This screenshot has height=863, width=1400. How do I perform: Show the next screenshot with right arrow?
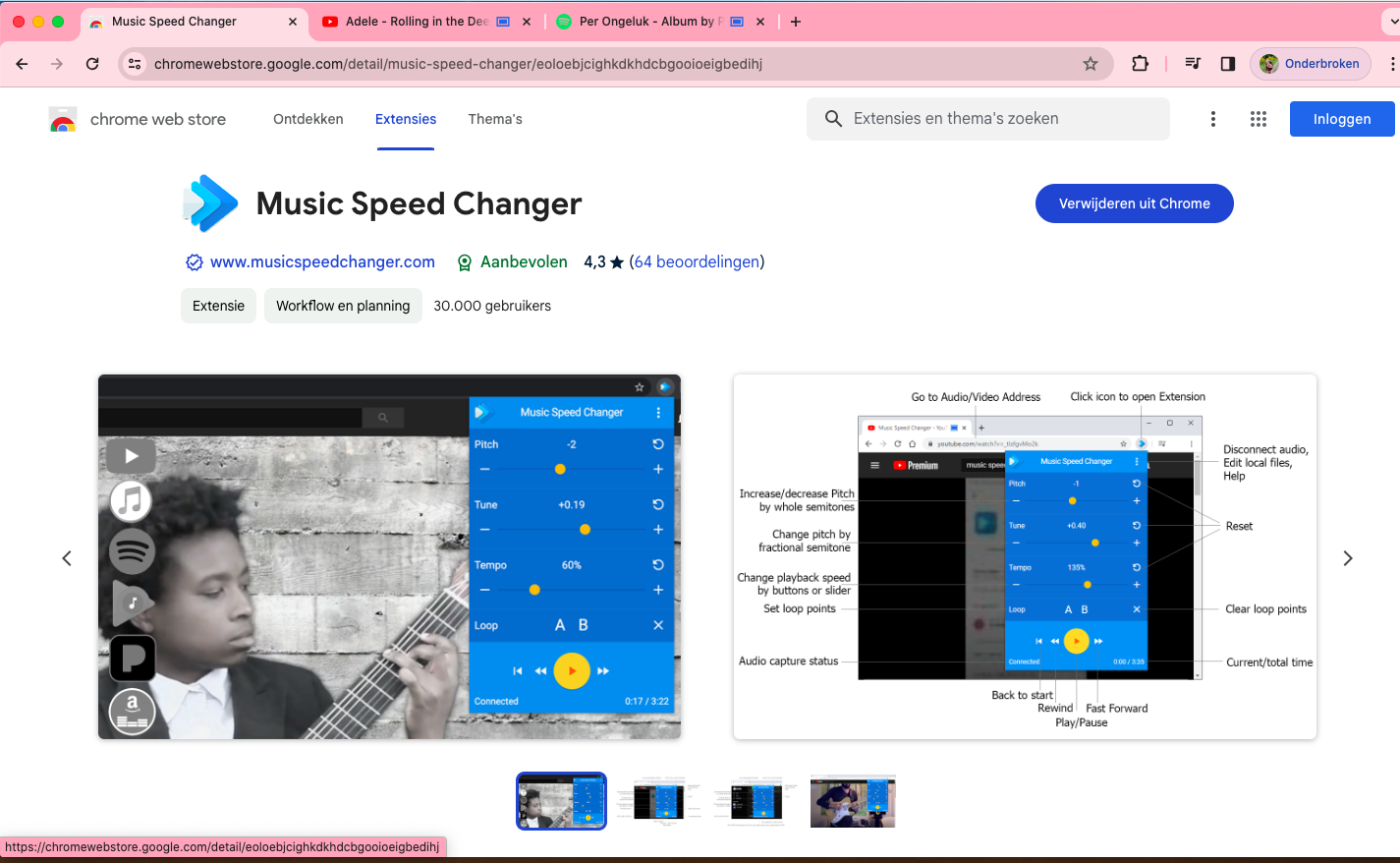tap(1347, 558)
